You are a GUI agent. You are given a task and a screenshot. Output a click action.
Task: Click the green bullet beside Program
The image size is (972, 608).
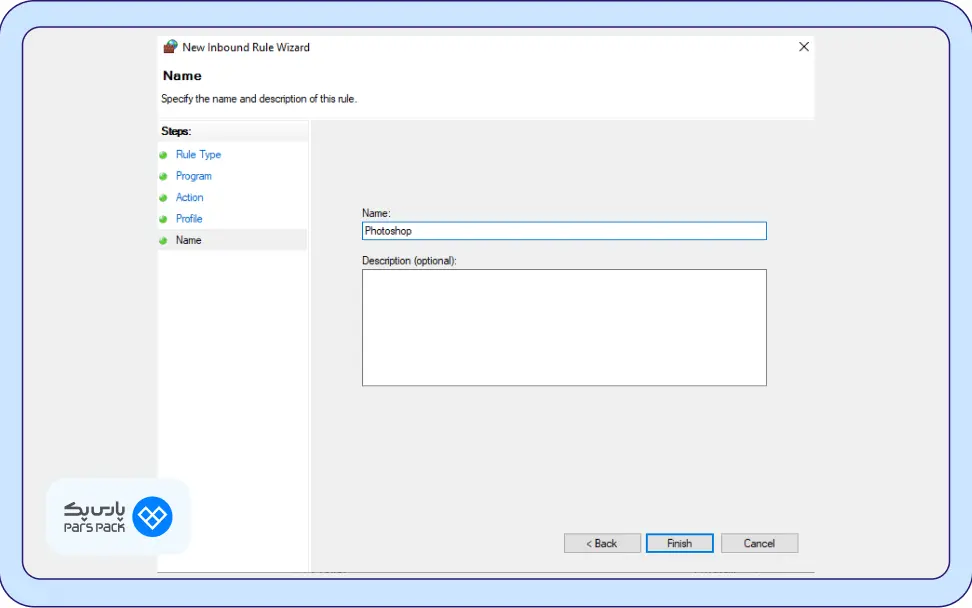163,176
